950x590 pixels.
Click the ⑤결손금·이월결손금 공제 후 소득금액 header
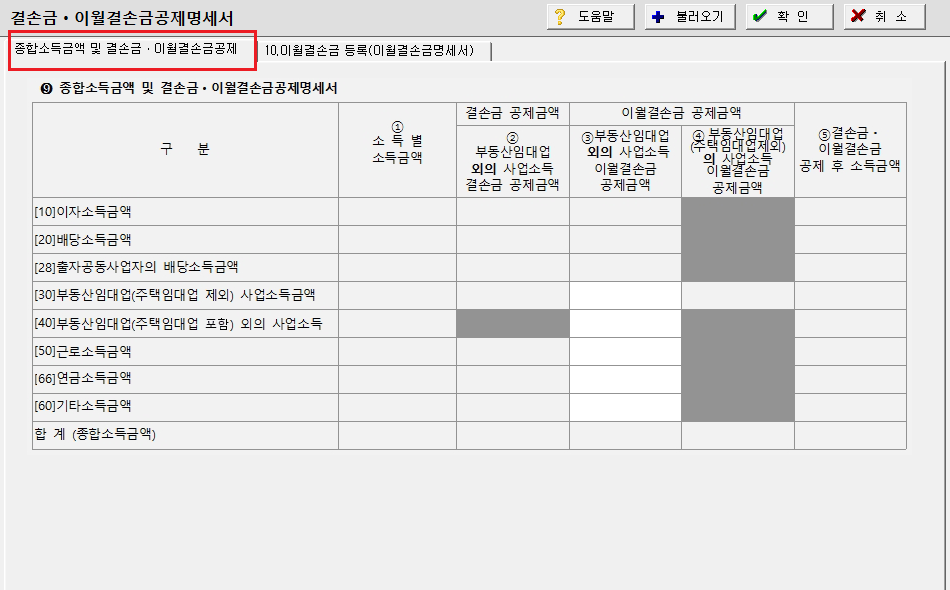851,150
